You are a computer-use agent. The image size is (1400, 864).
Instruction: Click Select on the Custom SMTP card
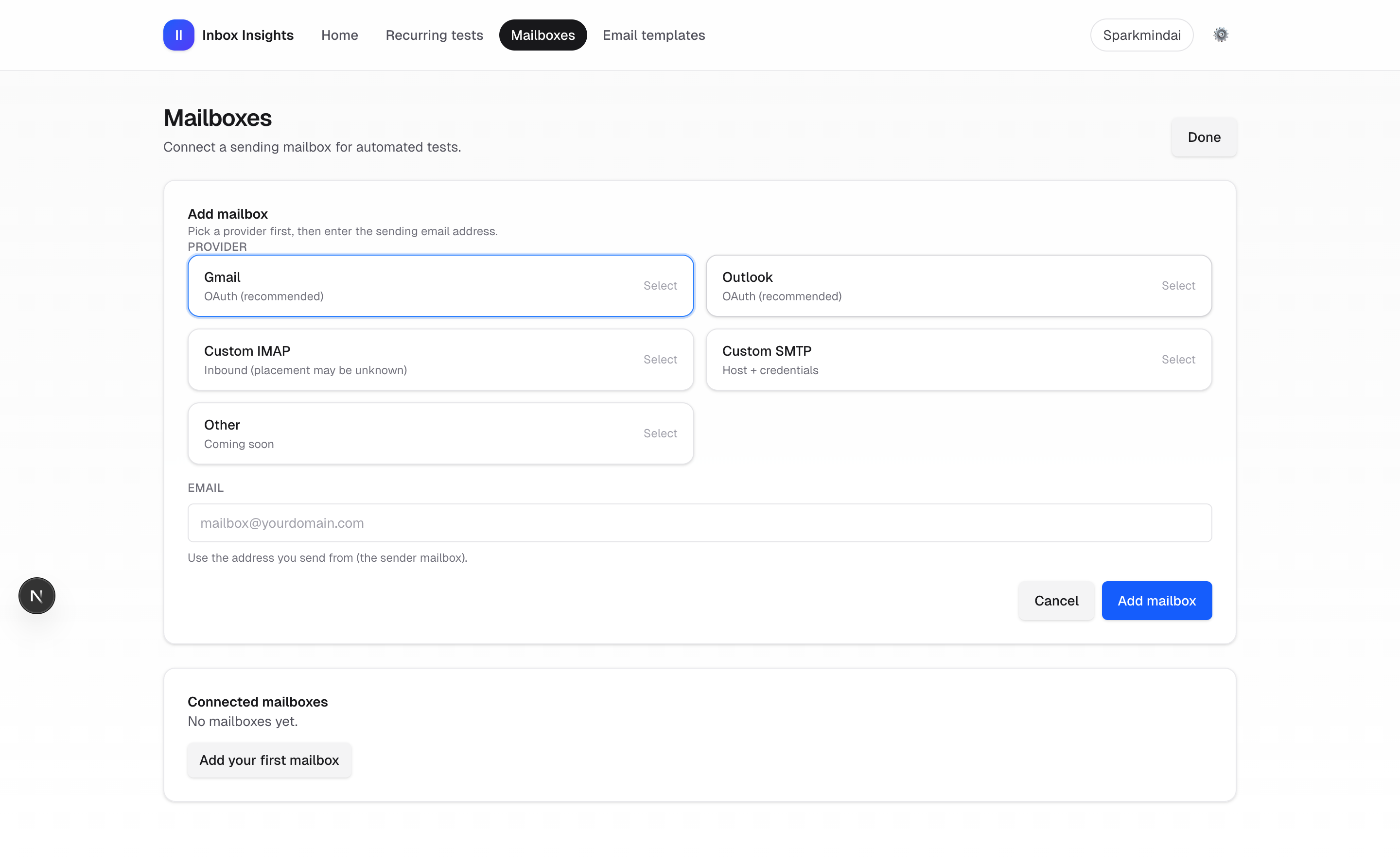point(1178,360)
